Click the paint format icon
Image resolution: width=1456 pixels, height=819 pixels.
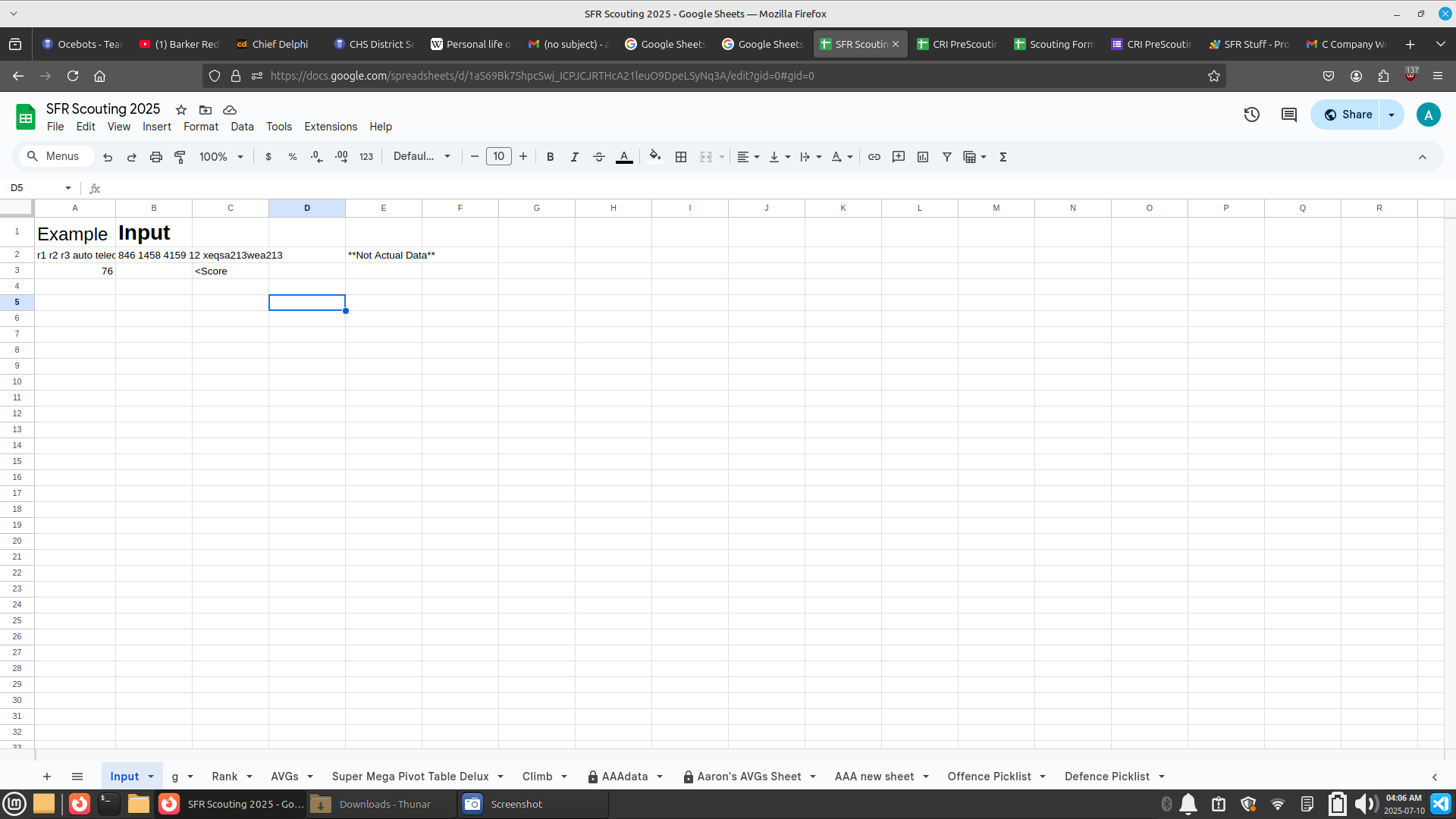click(180, 157)
